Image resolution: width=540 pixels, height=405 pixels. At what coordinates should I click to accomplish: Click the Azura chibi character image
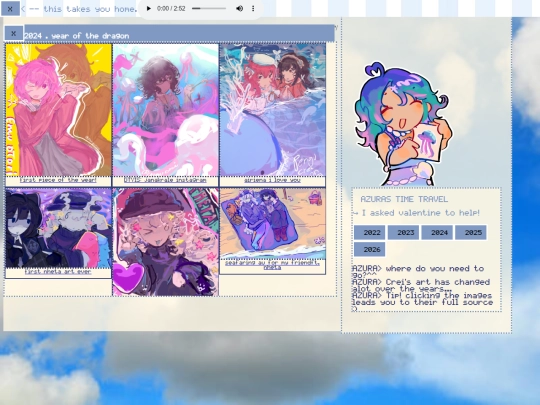[x=404, y=124]
